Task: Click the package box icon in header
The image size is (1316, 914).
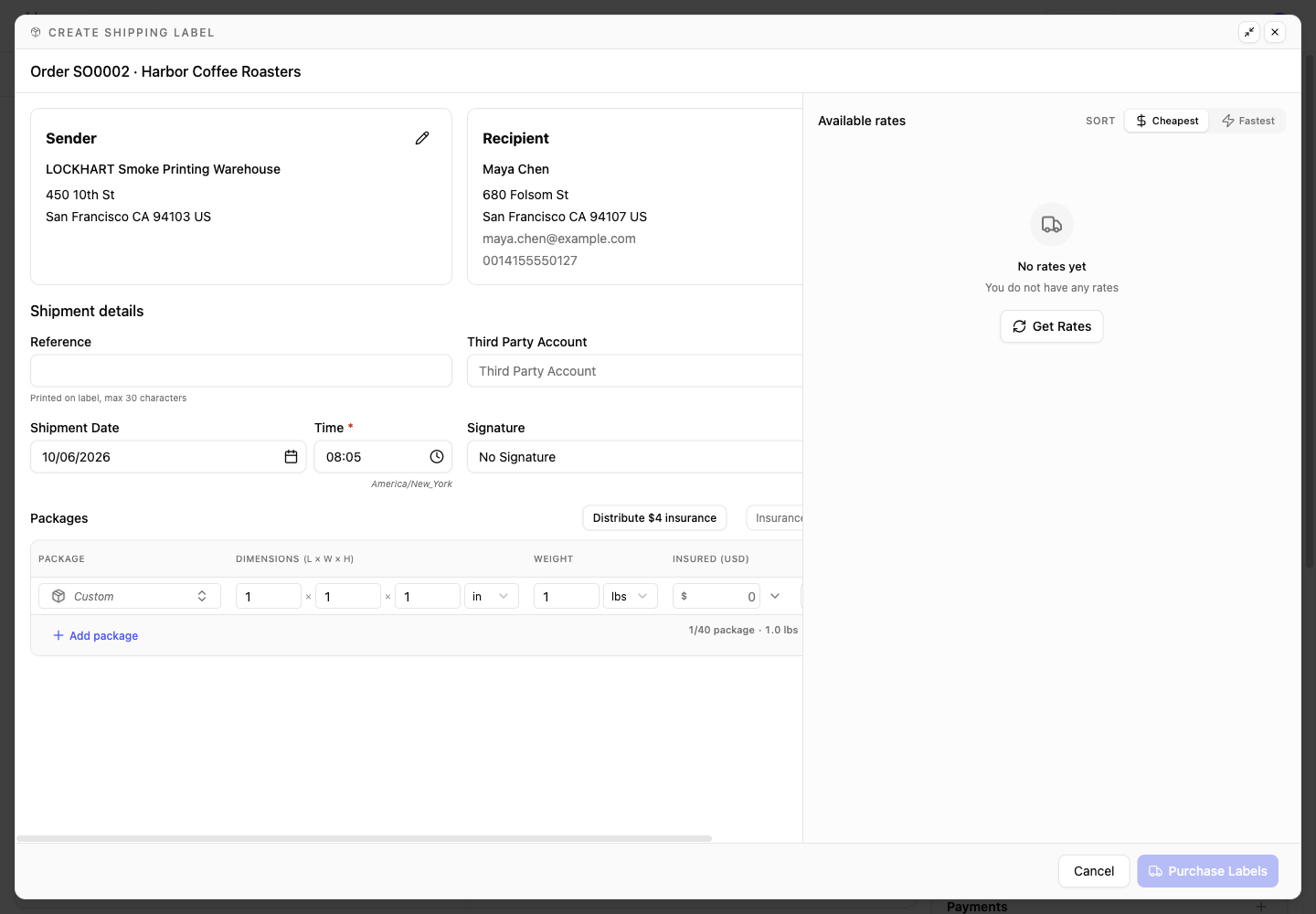Action: 36,32
